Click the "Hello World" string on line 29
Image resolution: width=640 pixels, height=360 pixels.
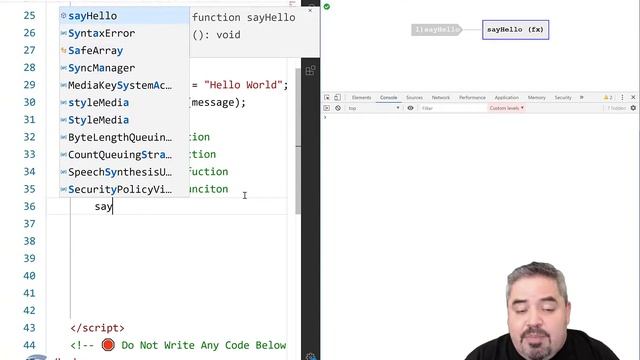243,85
